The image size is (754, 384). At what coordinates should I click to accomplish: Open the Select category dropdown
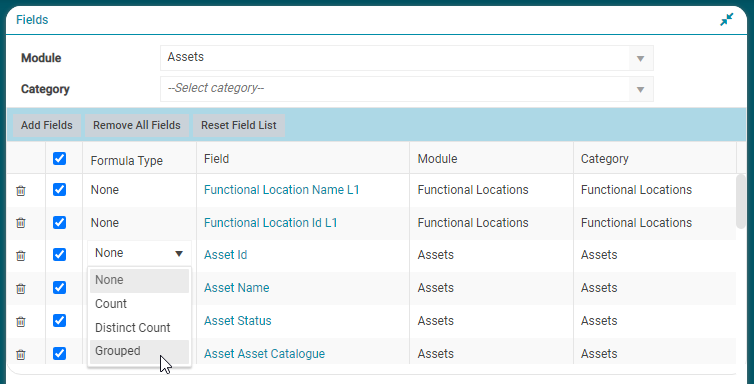pos(407,89)
